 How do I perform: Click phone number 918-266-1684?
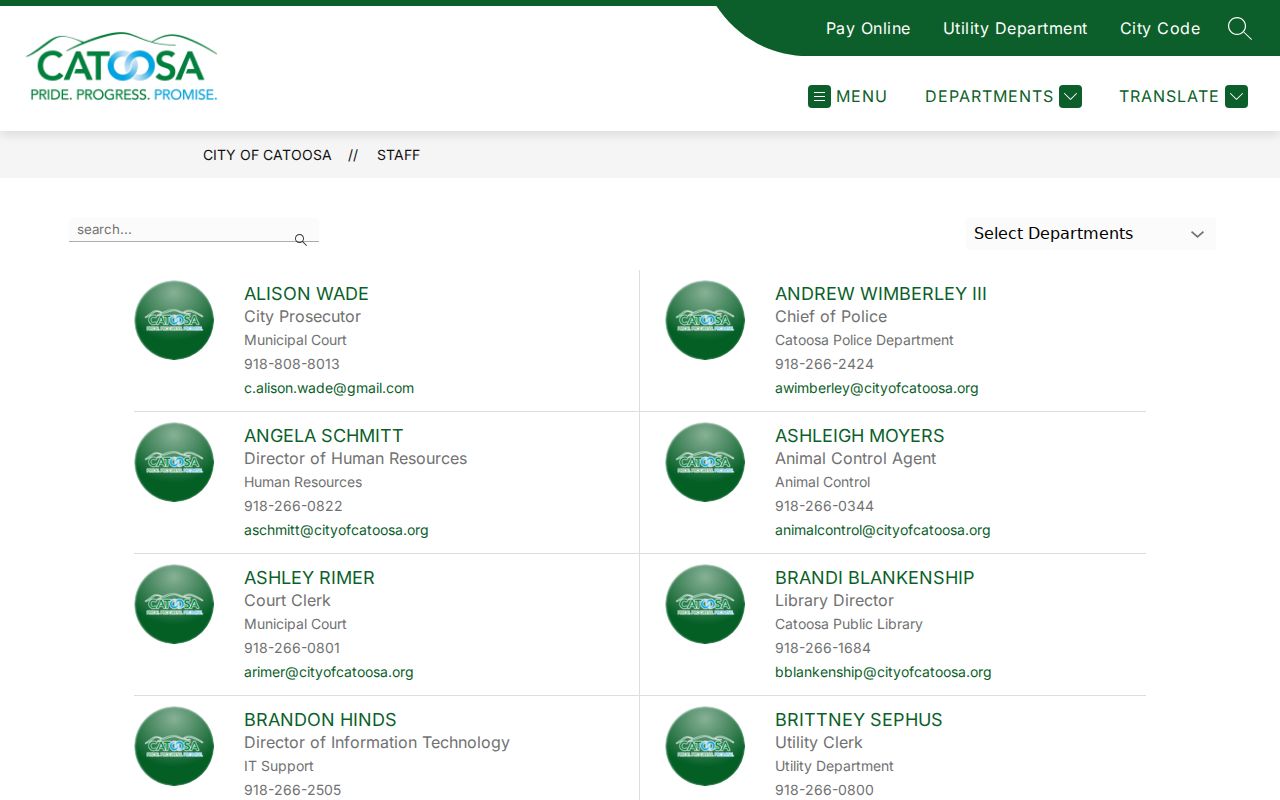pyautogui.click(x=823, y=648)
